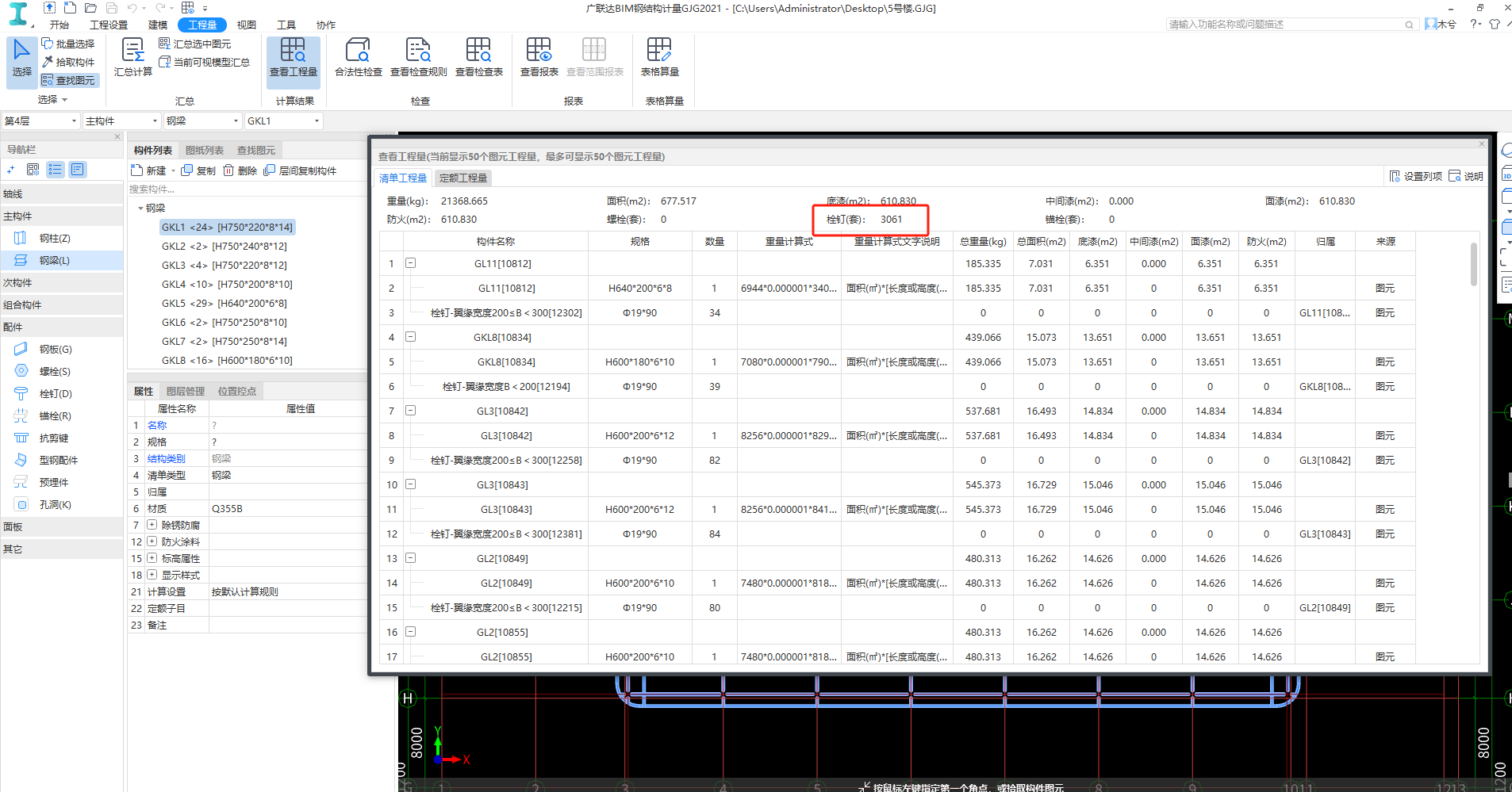This screenshot has width=1512, height=792.
Task: Click 查找图元 tool
Action: [x=68, y=80]
